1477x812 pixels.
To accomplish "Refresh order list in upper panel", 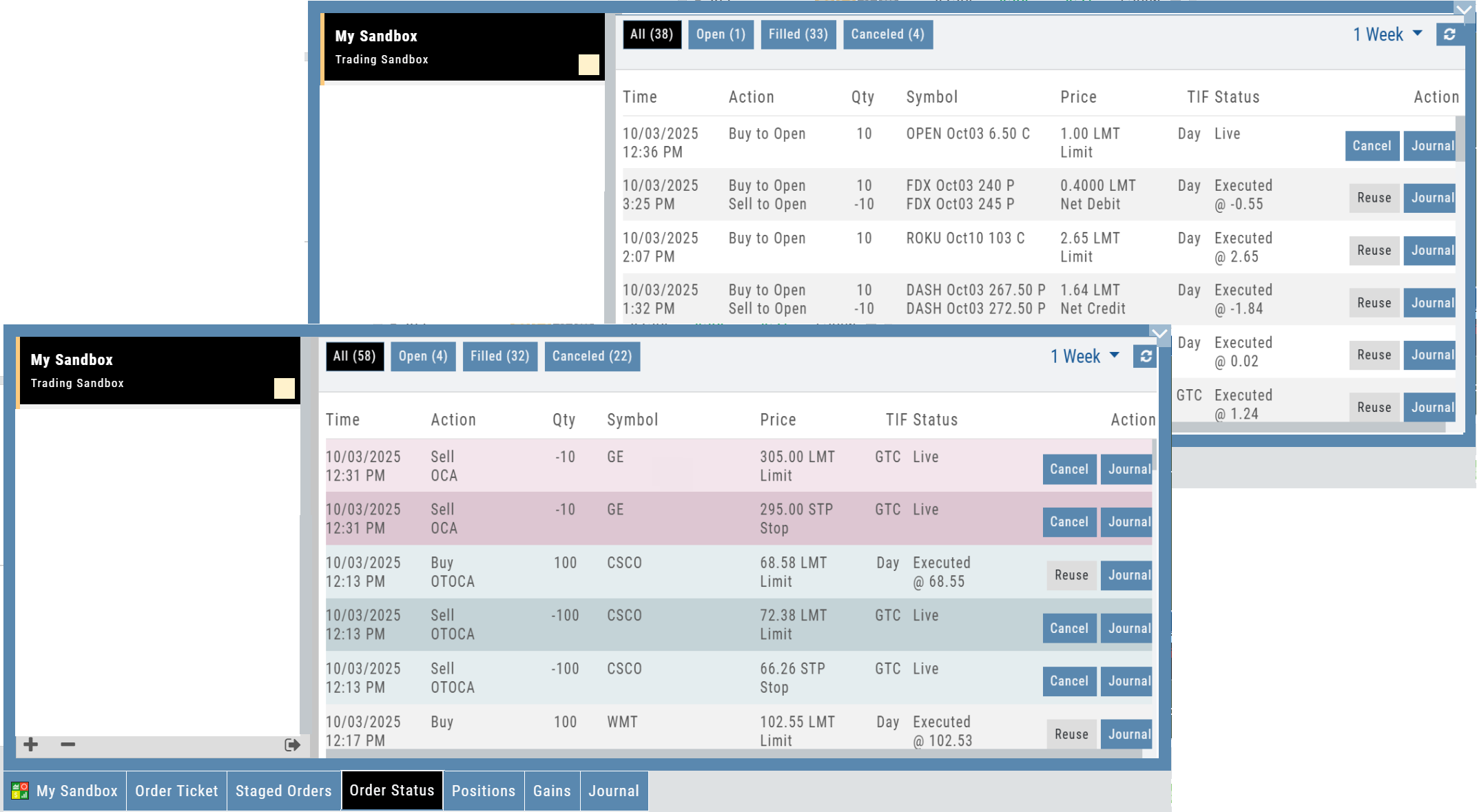I will point(1449,34).
